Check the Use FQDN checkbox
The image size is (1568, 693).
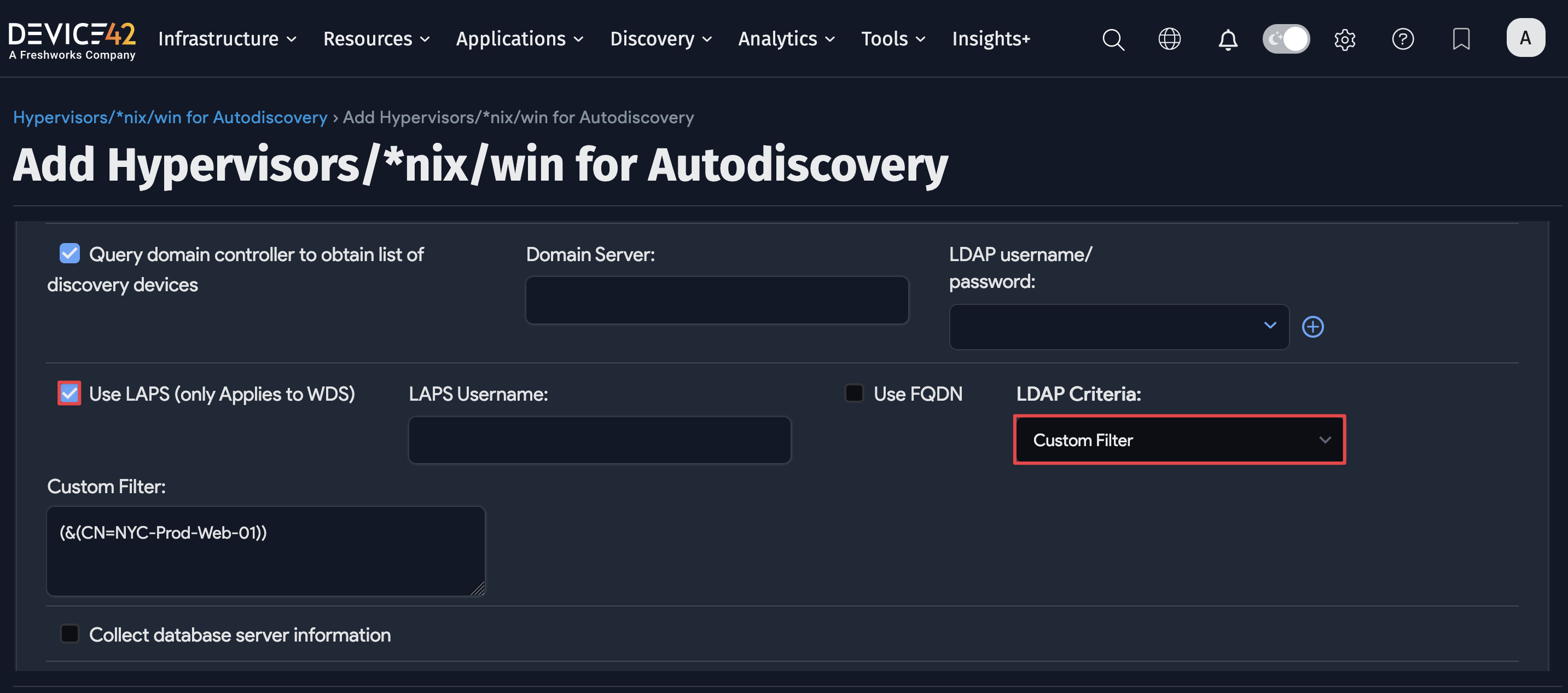coord(854,394)
